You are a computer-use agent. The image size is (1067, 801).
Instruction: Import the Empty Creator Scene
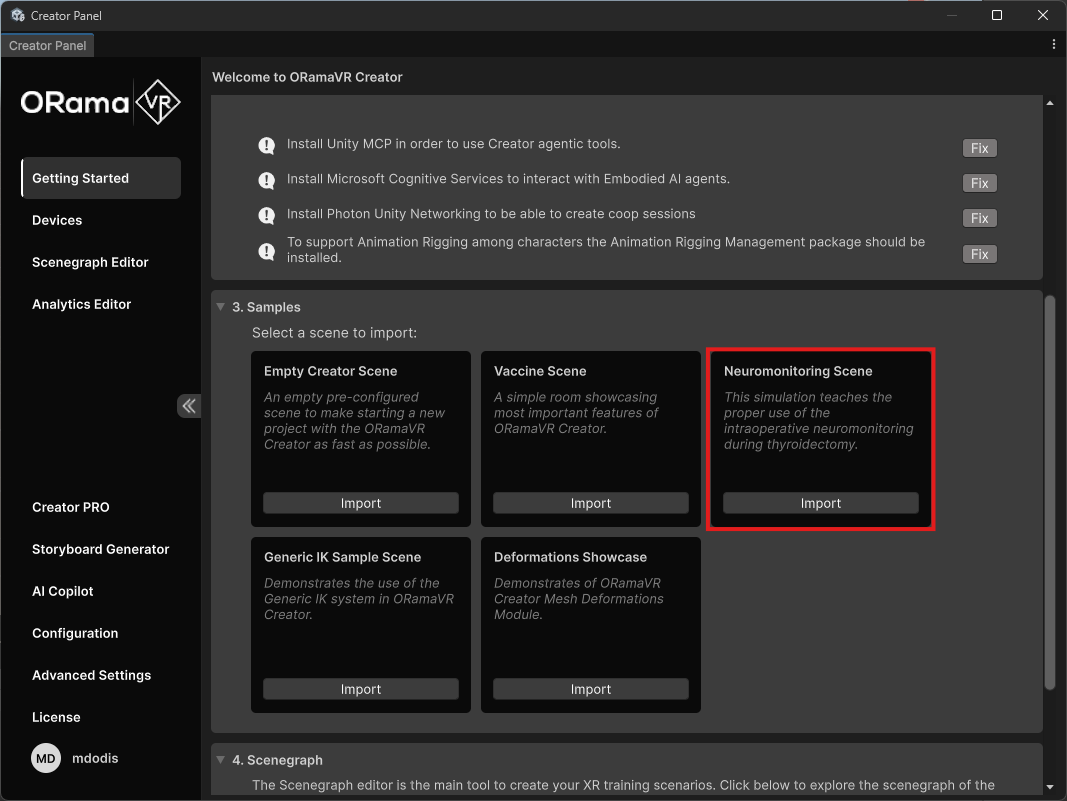click(361, 503)
